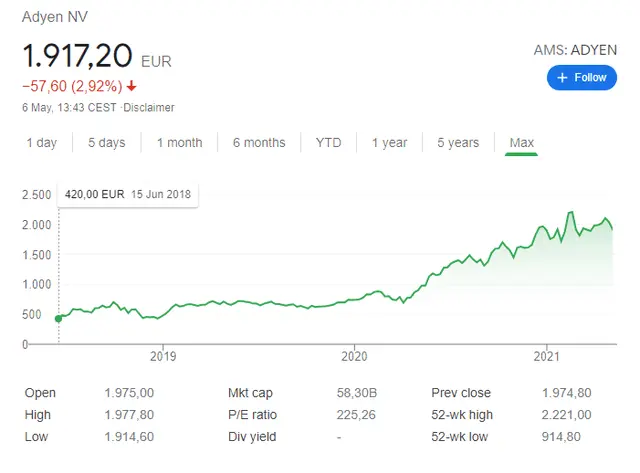Click the green data point on chart

tap(58, 318)
